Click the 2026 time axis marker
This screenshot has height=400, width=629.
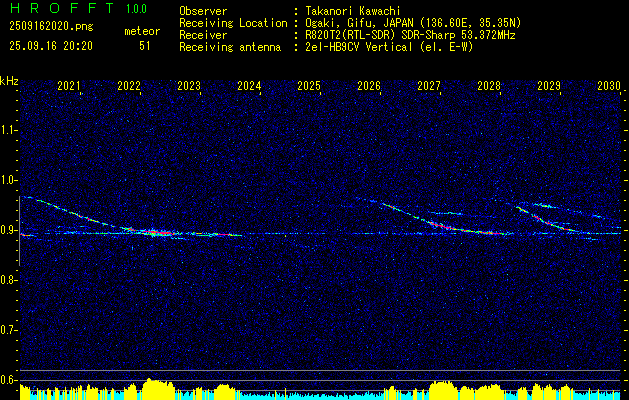pyautogui.click(x=369, y=85)
